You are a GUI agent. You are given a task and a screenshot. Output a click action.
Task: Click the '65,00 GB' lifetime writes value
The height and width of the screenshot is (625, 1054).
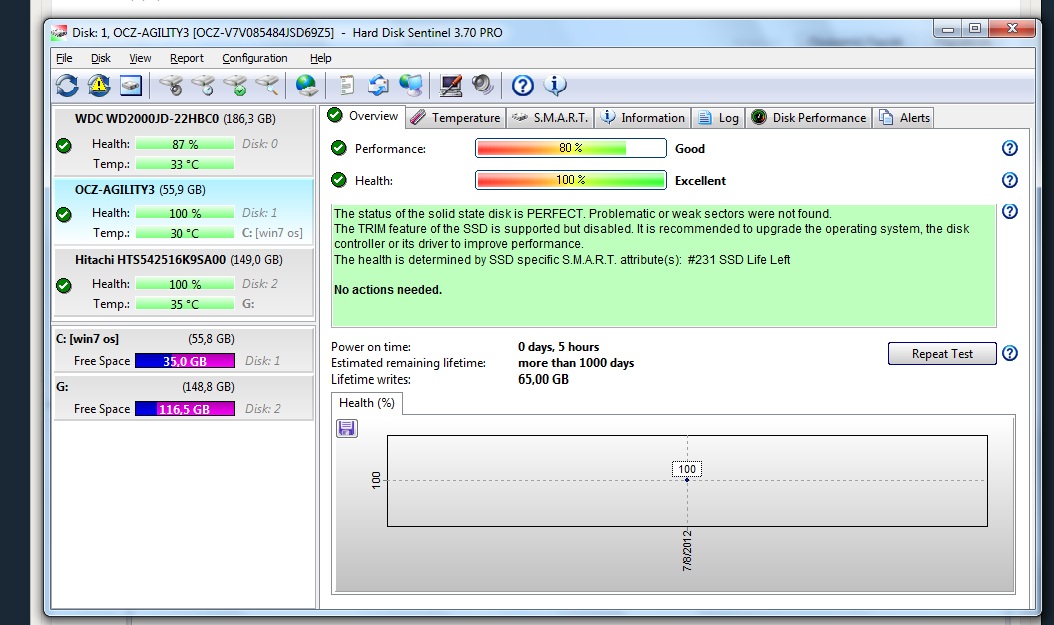(x=543, y=379)
